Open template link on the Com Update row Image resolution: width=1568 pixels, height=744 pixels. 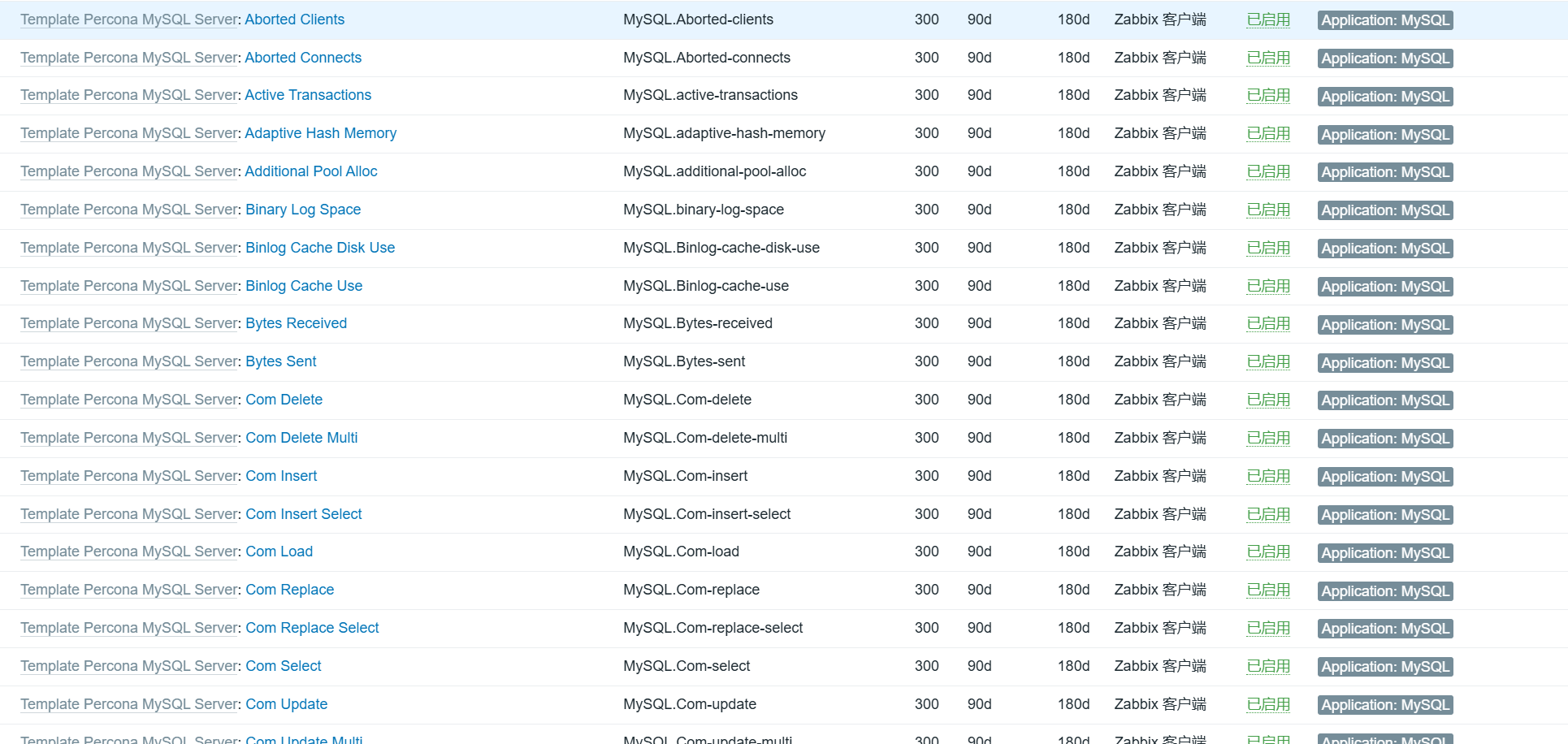(129, 704)
